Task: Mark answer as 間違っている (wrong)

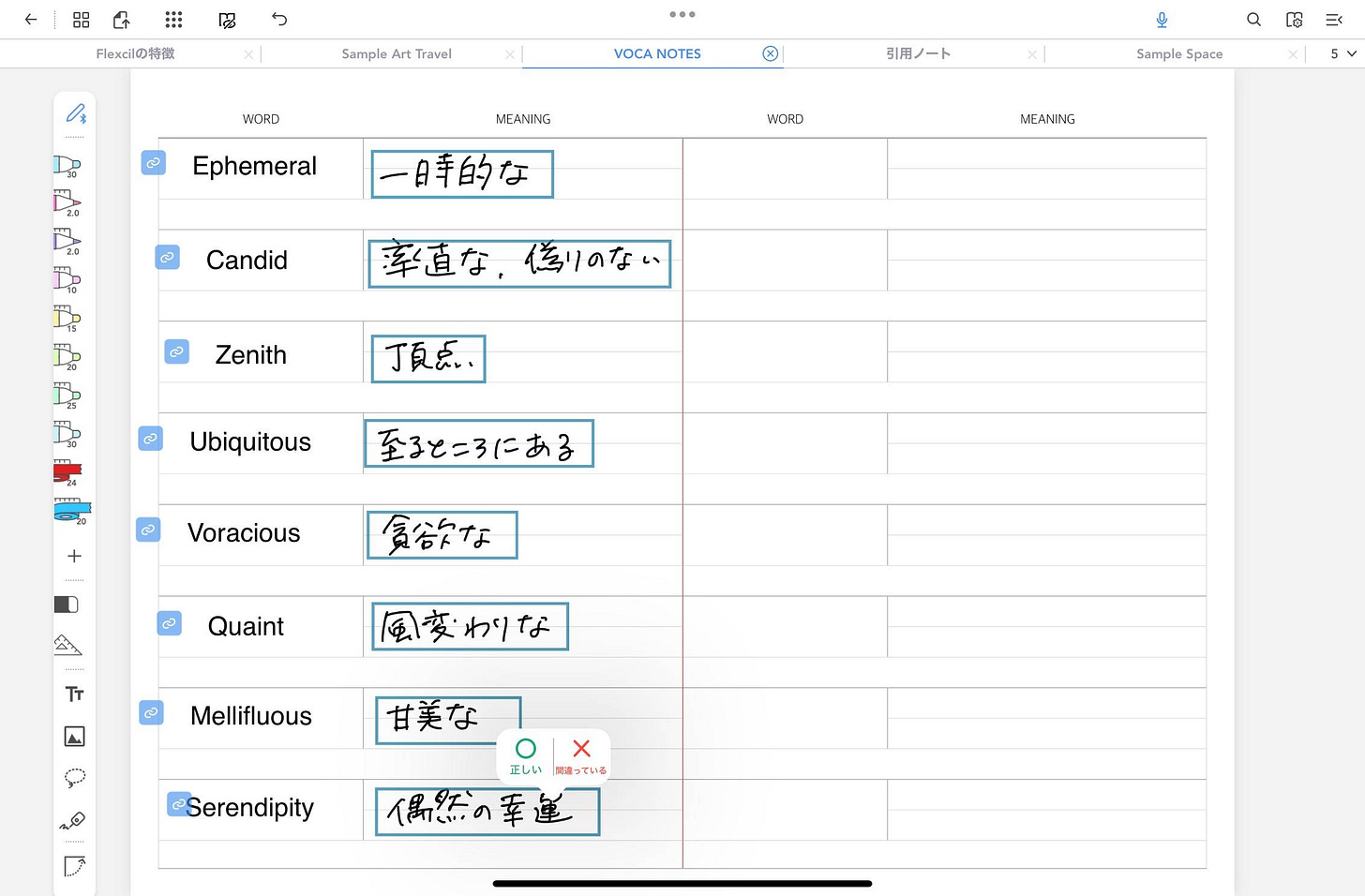Action: pos(581,755)
